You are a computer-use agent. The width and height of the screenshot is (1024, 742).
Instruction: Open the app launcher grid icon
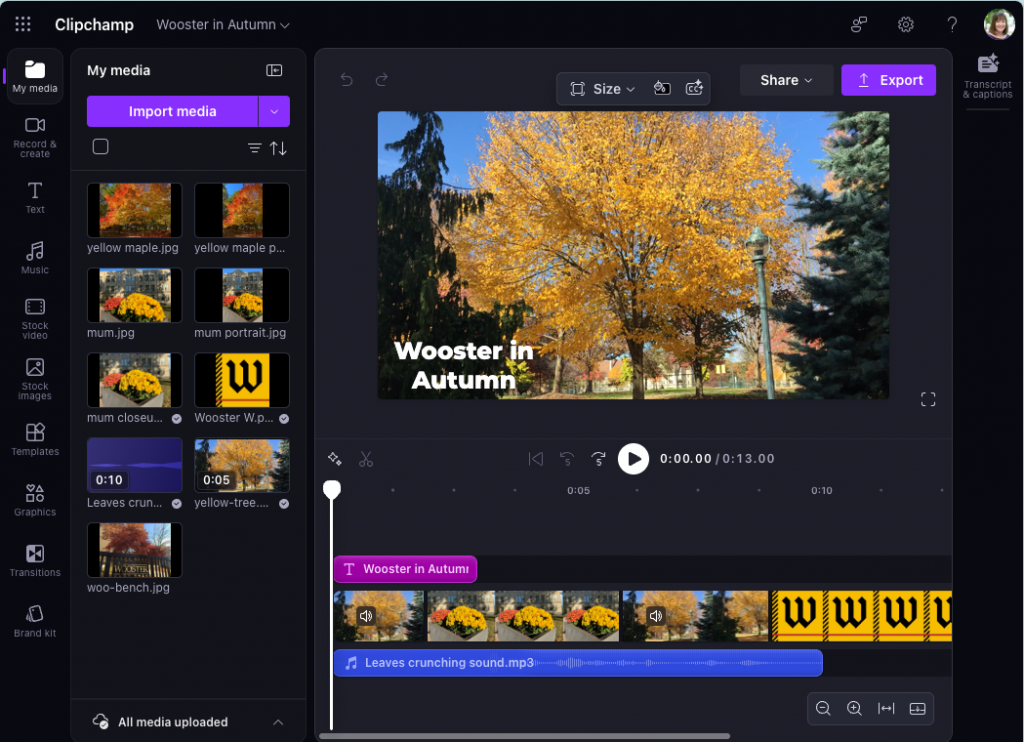(x=23, y=24)
